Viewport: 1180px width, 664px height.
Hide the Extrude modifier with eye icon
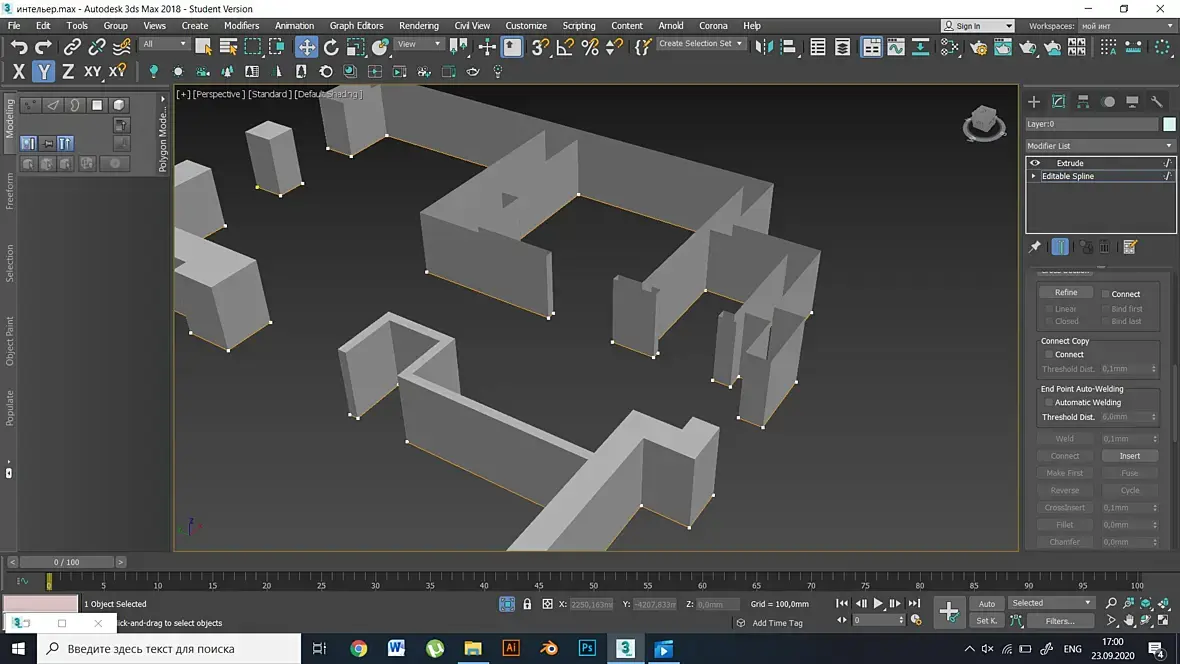click(1035, 163)
